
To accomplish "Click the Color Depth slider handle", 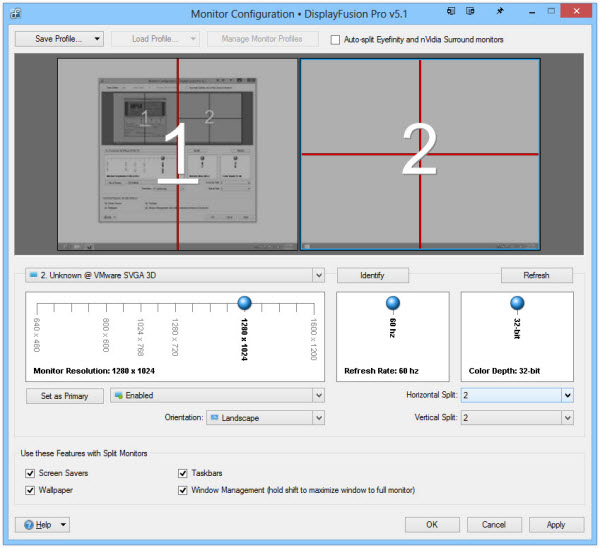I will [x=517, y=303].
